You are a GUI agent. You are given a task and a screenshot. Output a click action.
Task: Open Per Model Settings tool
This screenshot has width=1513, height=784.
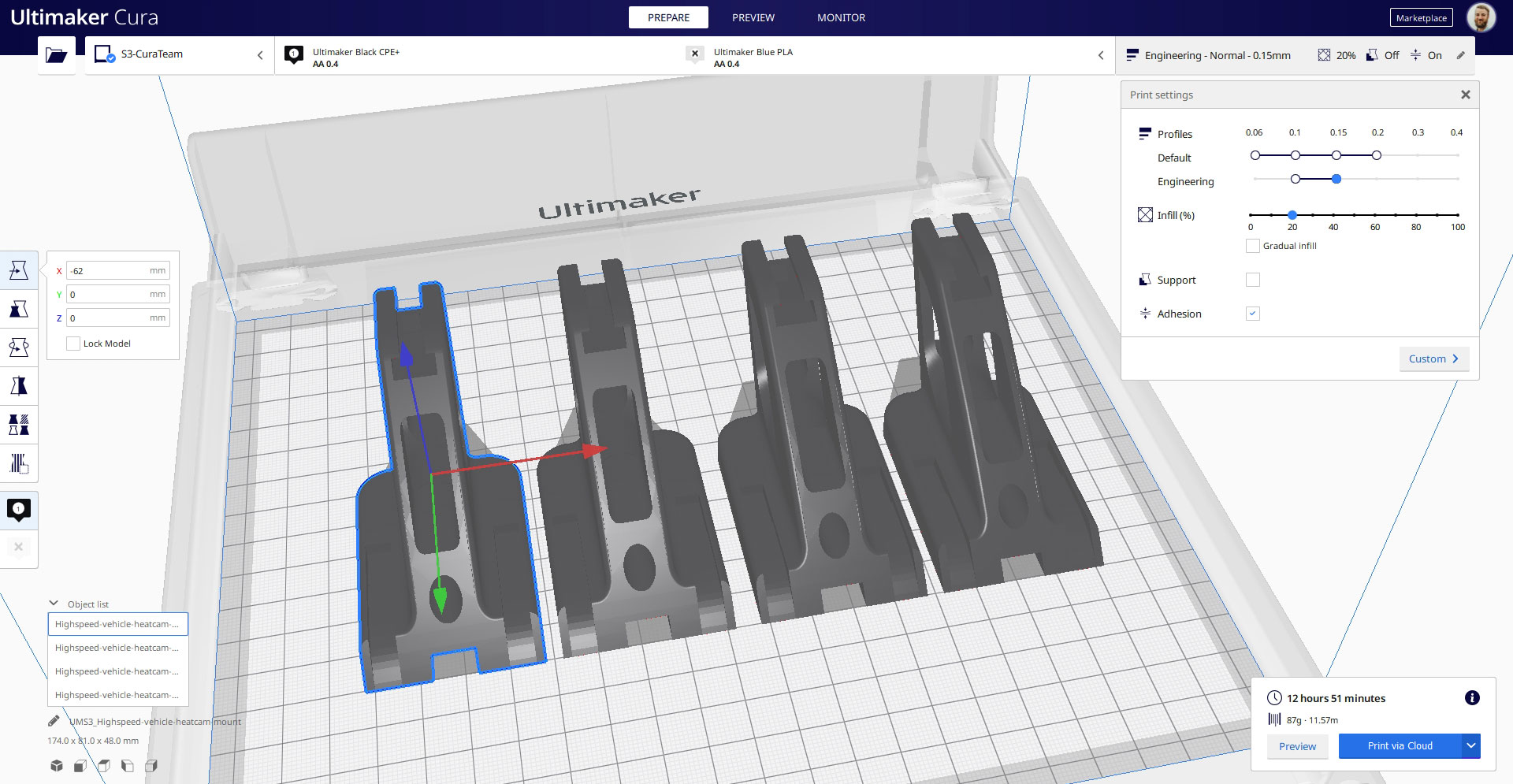pos(19,425)
